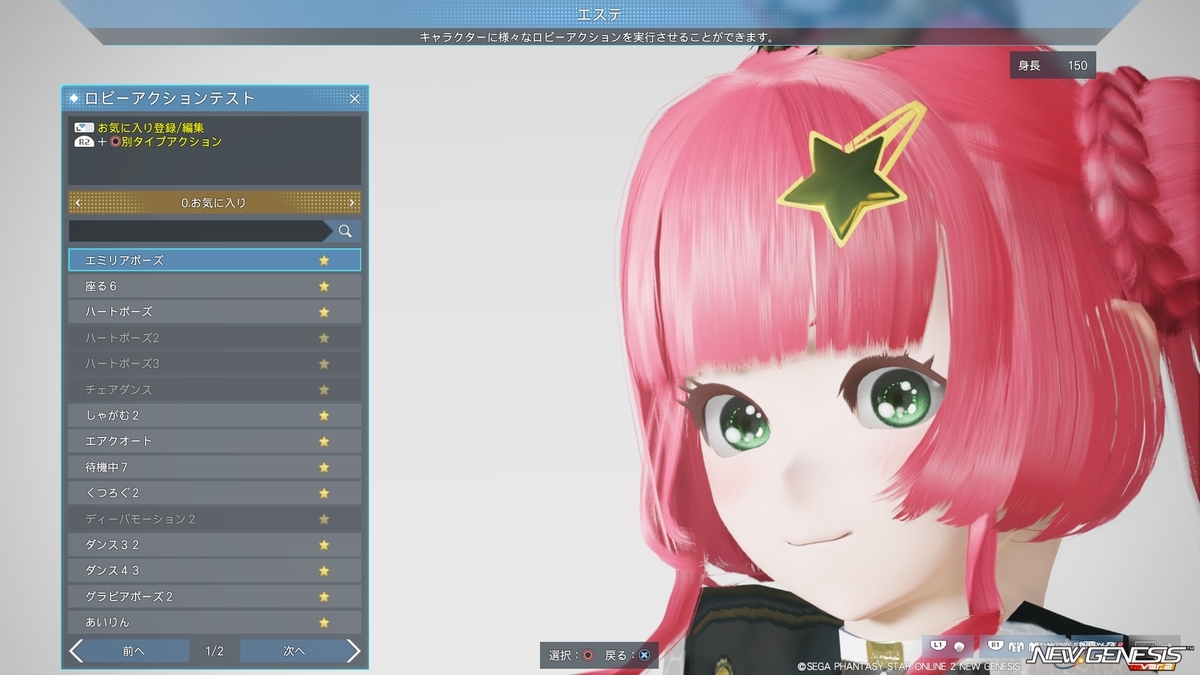1200x675 pixels.
Task: Select the 座る6 action
Action: click(214, 286)
